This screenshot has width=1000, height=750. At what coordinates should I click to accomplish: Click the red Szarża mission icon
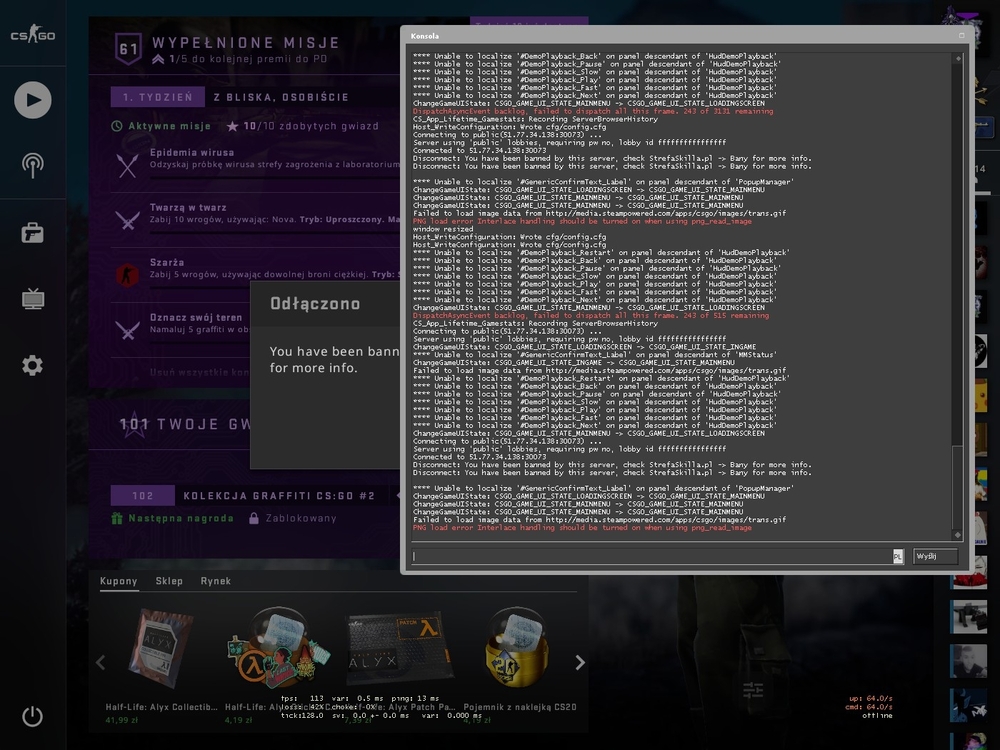pyautogui.click(x=127, y=275)
